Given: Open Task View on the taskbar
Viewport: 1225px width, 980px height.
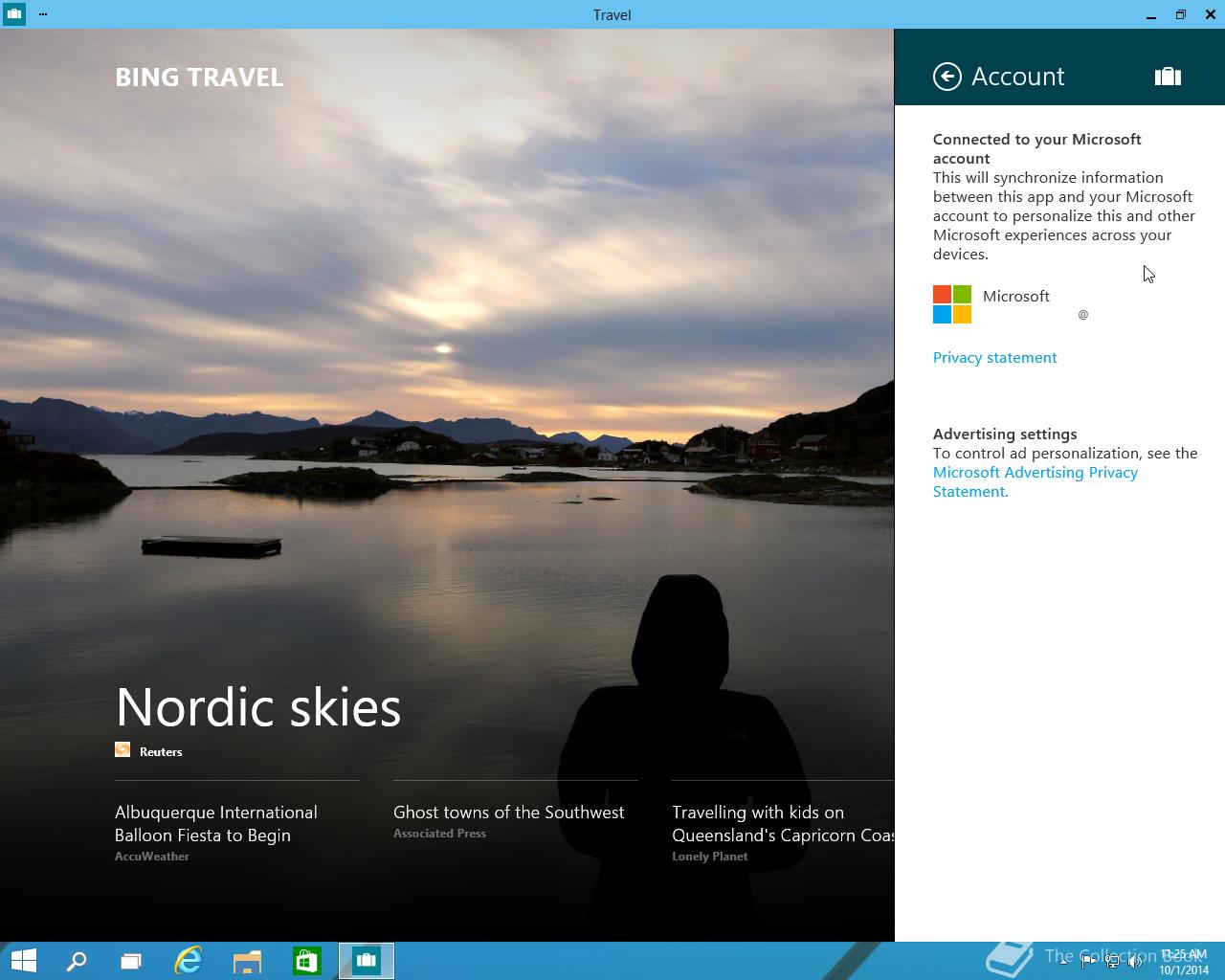Looking at the screenshot, I should point(130,961).
